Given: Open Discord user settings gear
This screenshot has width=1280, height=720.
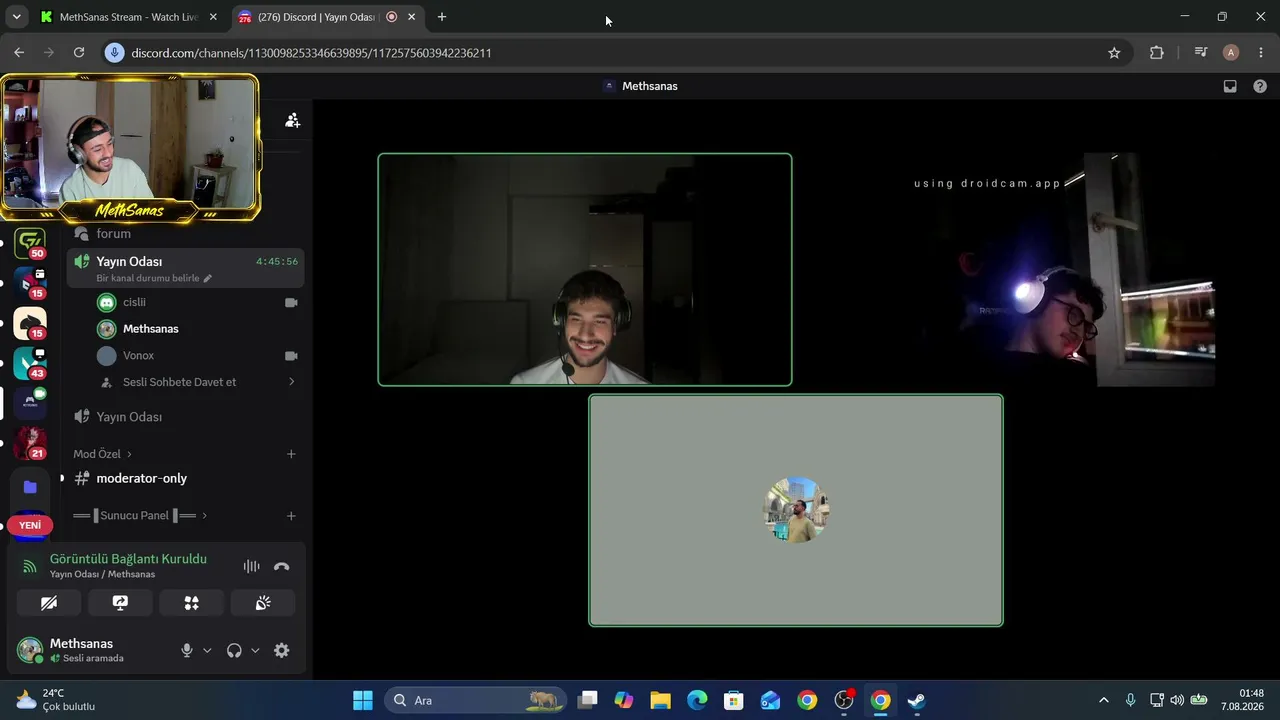Looking at the screenshot, I should coord(282,650).
